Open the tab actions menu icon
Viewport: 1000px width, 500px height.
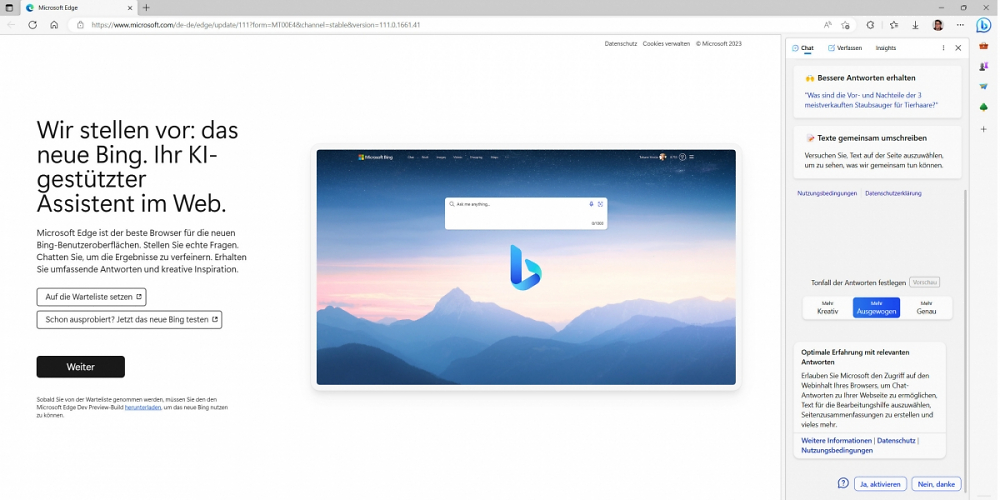[9, 8]
